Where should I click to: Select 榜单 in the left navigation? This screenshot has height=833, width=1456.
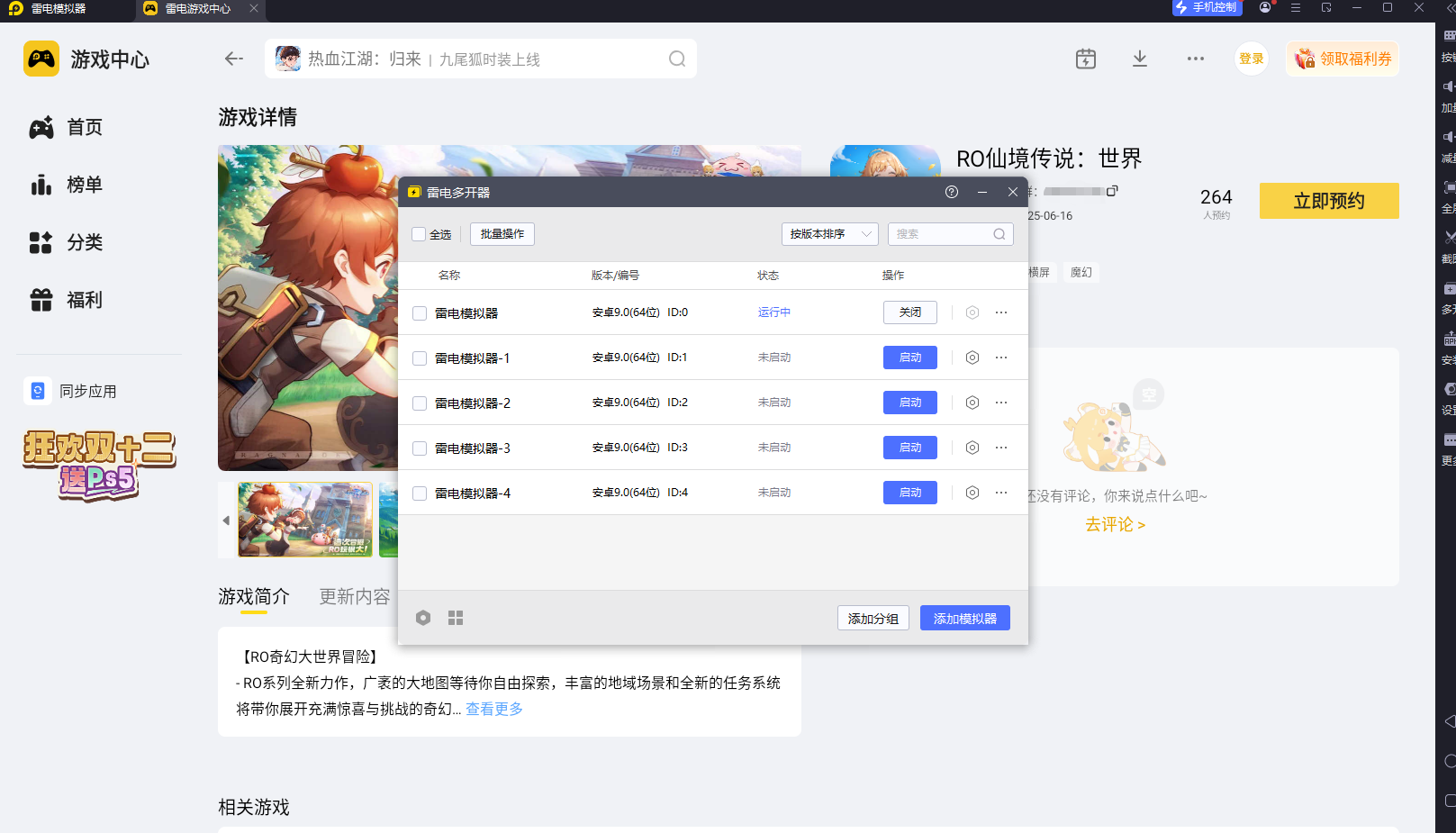pos(84,185)
